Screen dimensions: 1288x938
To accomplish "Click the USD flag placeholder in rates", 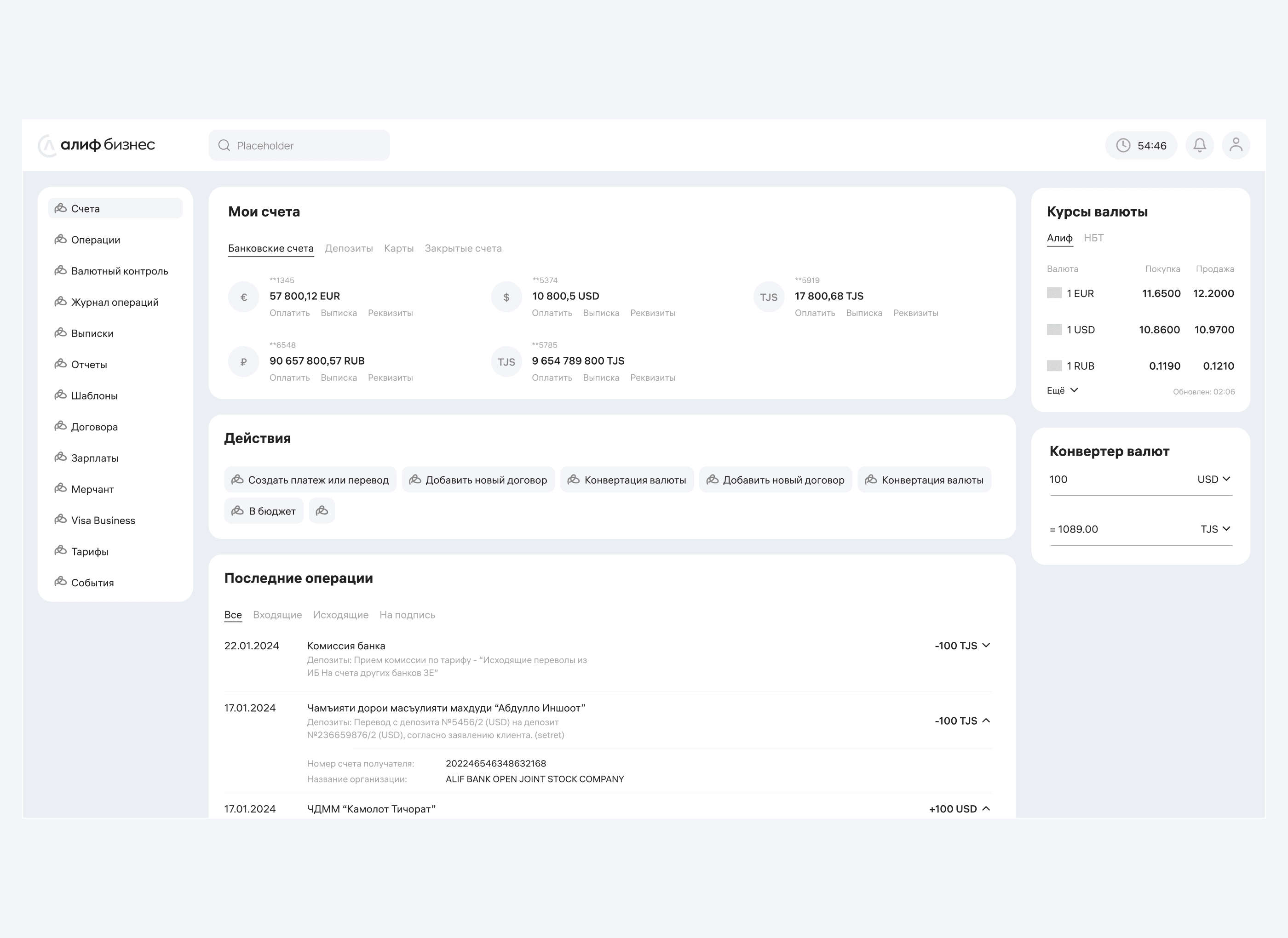I will (x=1054, y=329).
